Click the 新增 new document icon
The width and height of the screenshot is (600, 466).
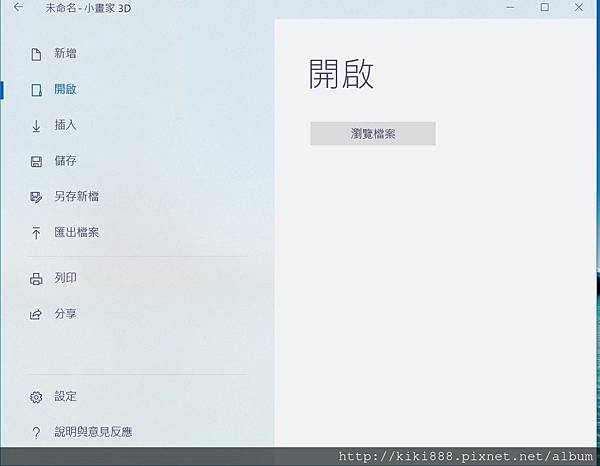(x=36, y=54)
